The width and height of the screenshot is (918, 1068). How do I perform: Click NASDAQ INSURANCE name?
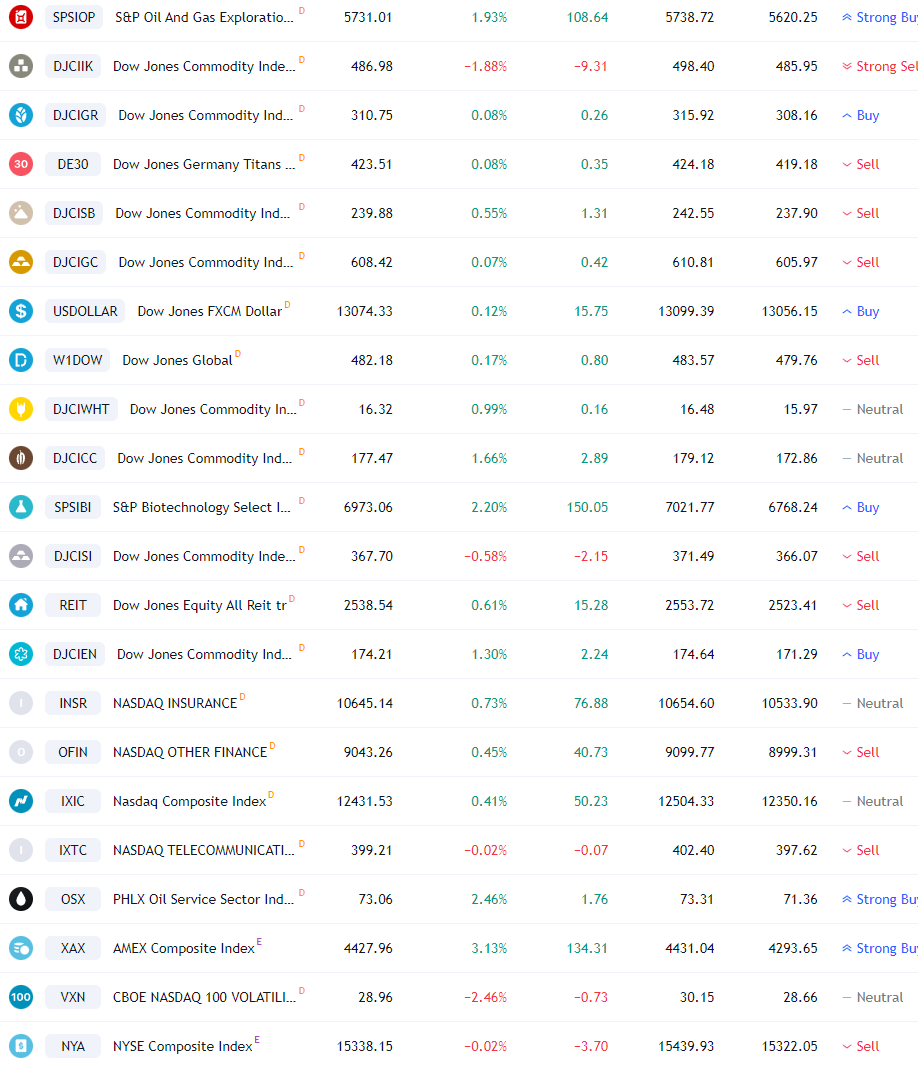coord(175,704)
